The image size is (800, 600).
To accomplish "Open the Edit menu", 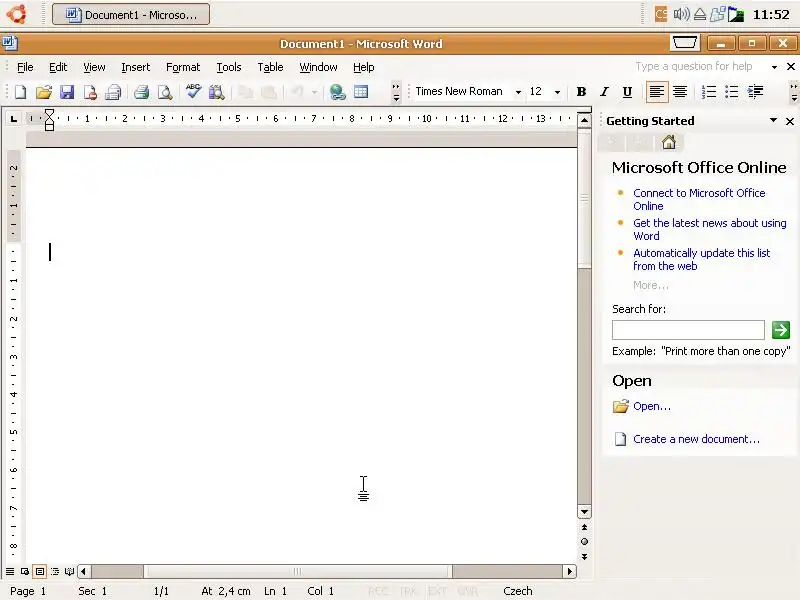I will tap(58, 67).
